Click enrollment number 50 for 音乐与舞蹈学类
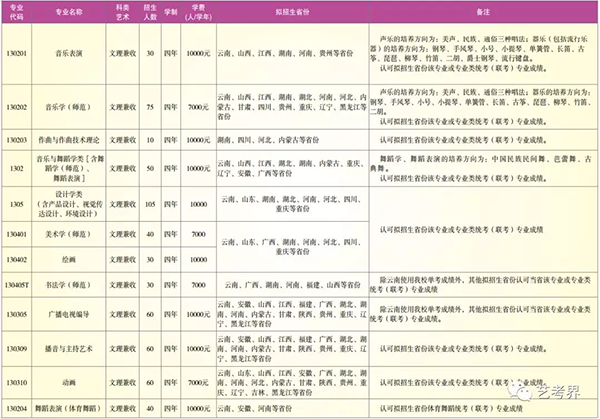The image size is (600, 419). (x=150, y=168)
